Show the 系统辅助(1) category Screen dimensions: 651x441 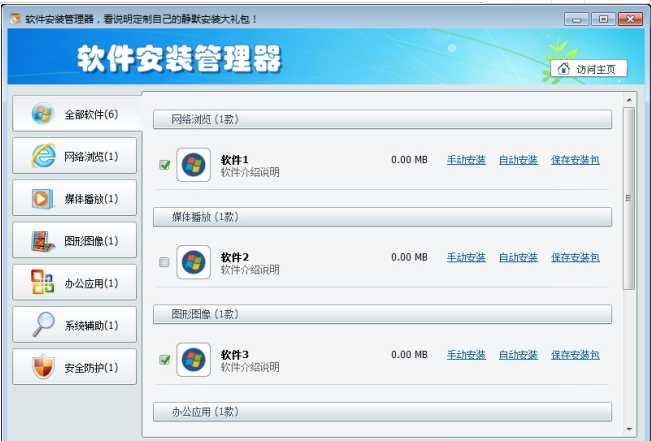74,325
